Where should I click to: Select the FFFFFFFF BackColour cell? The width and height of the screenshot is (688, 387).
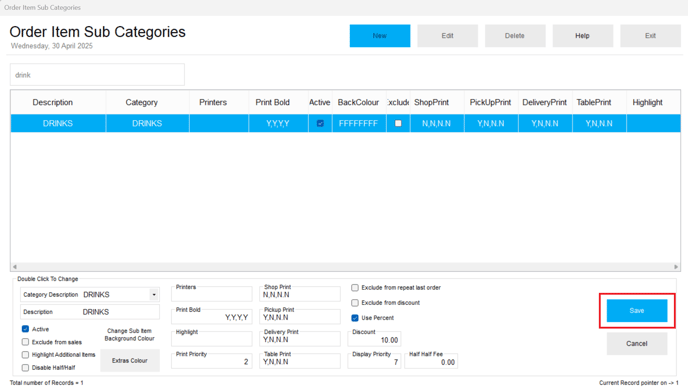(x=358, y=123)
